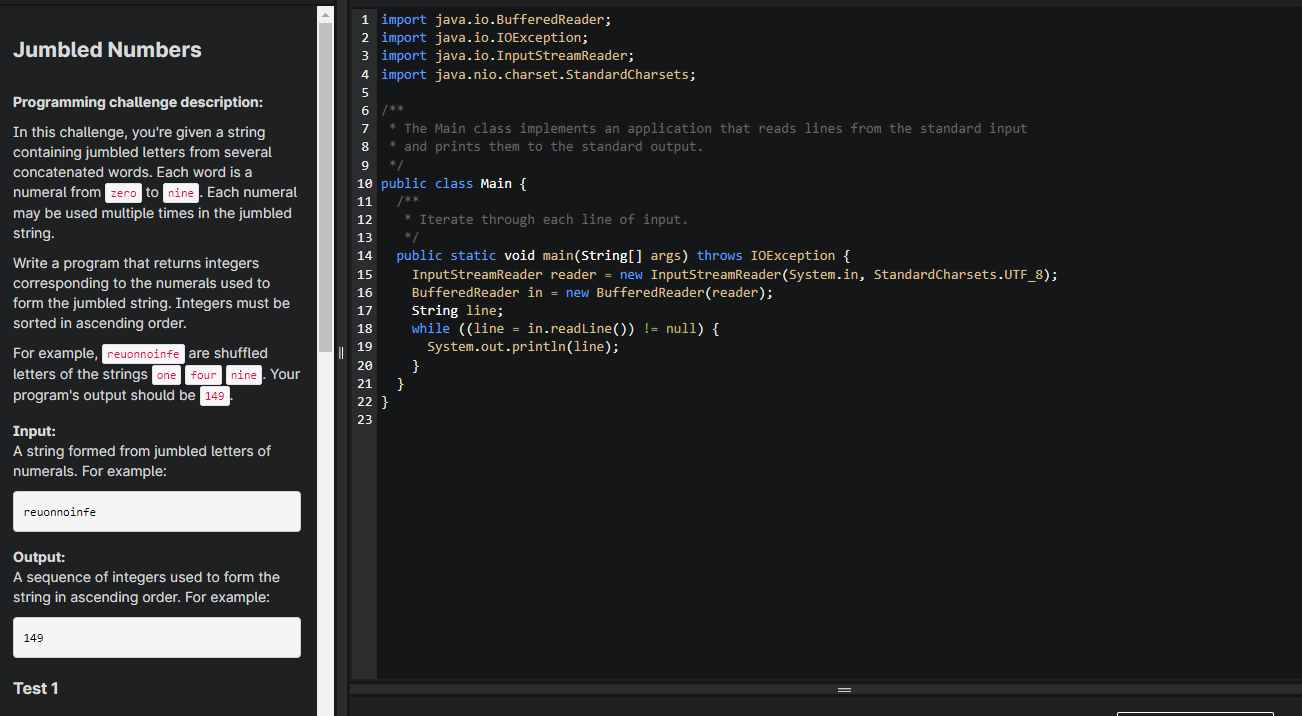Click the reuonnoinfe badge in the example sentence
1302x716 pixels.
click(x=143, y=353)
